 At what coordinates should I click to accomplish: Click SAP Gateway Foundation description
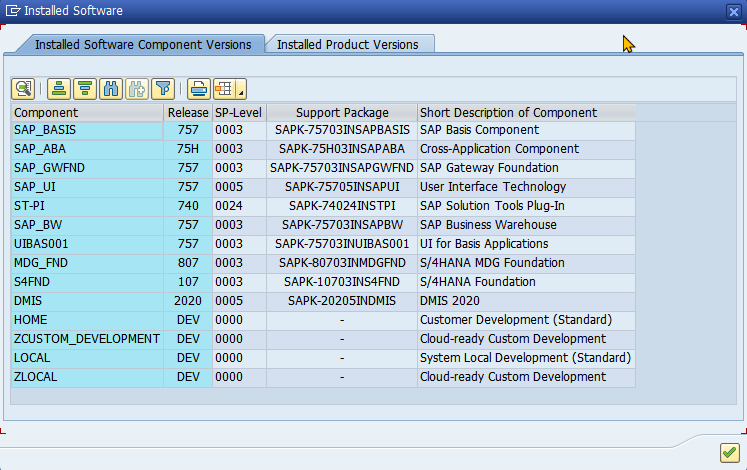(x=526, y=169)
